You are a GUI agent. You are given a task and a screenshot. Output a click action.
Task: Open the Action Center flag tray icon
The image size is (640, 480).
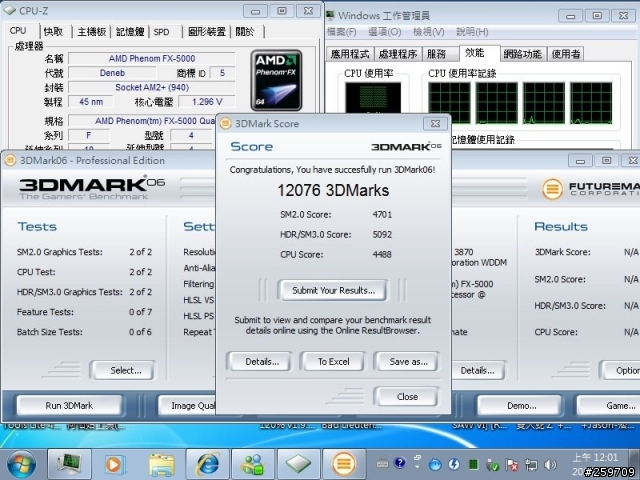(512, 465)
